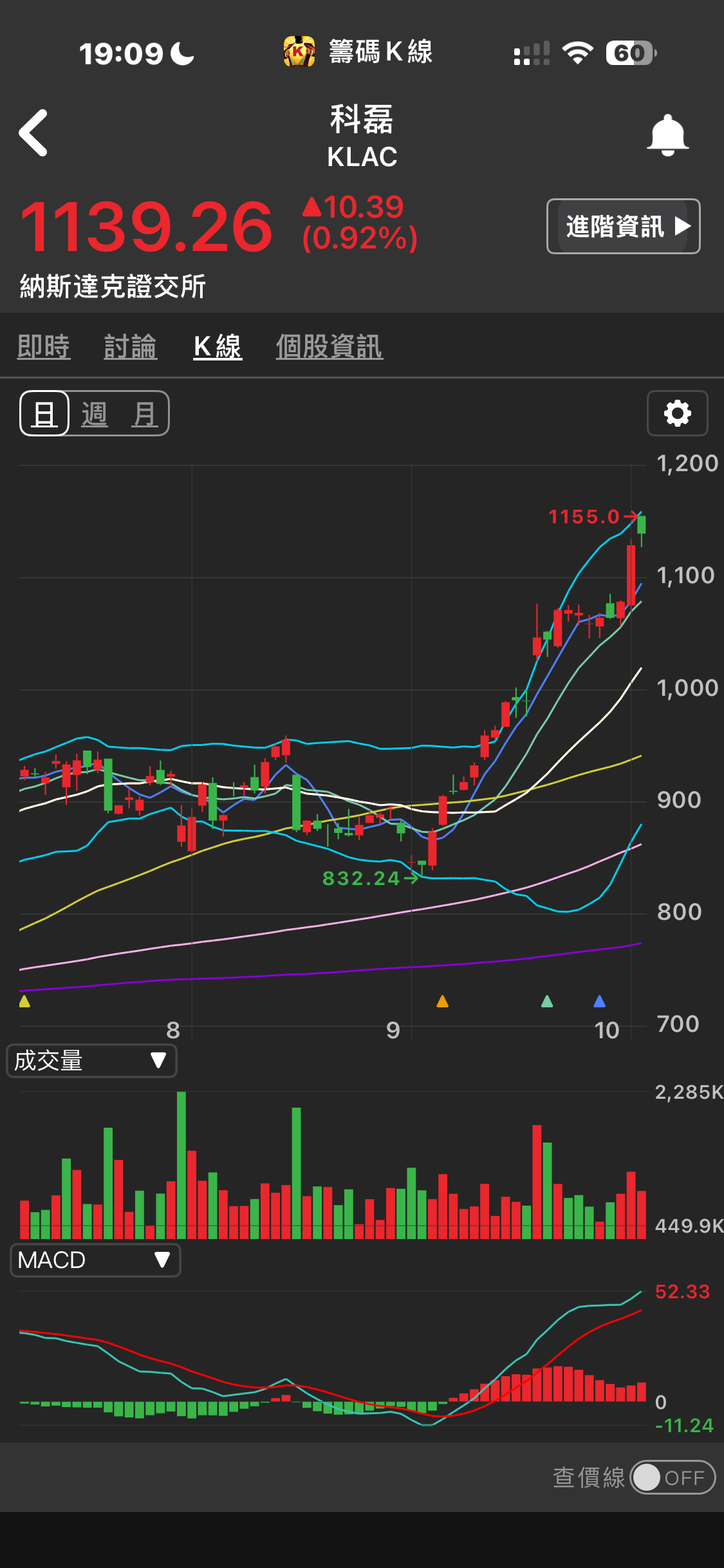Tap the tallest green volume bar
724x1568 pixels.
tap(181, 1165)
